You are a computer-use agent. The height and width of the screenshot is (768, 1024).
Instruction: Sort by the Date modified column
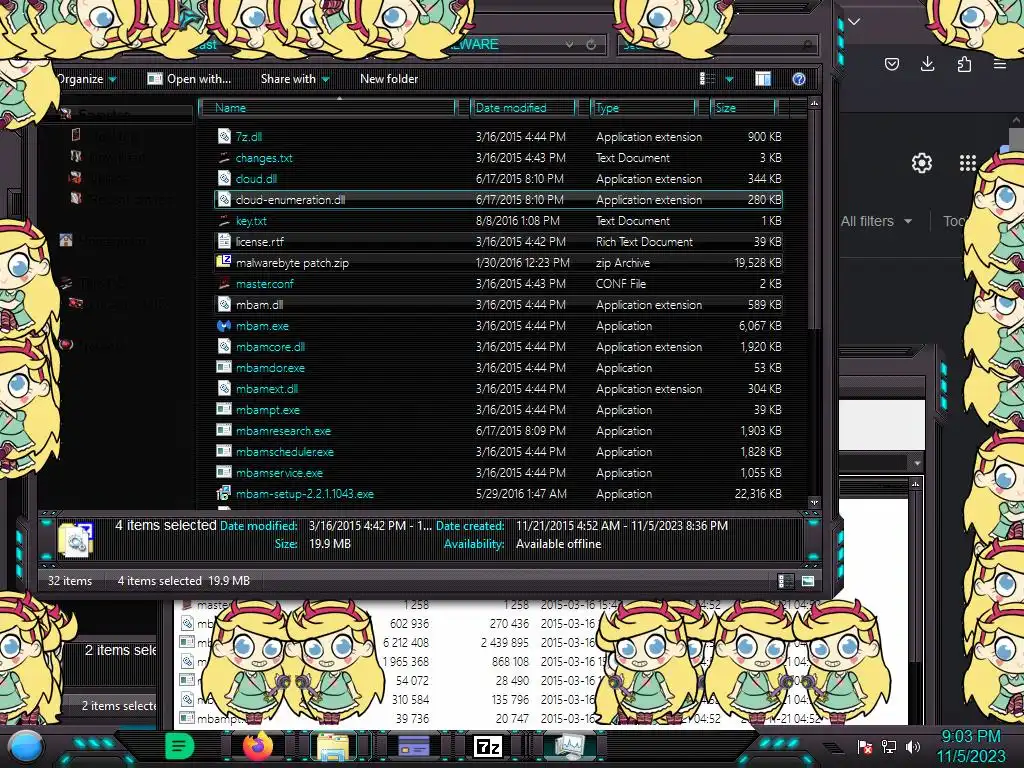522,108
